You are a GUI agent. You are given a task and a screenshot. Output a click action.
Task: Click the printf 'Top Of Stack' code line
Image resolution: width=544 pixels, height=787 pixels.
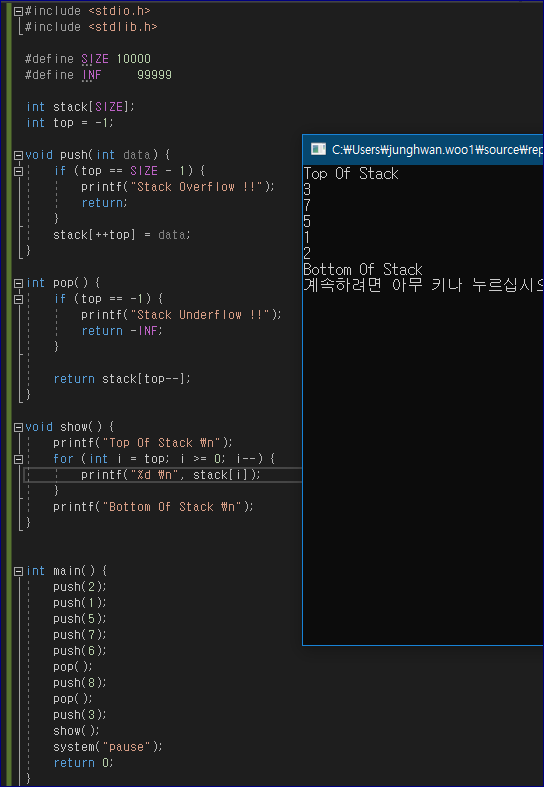144,443
